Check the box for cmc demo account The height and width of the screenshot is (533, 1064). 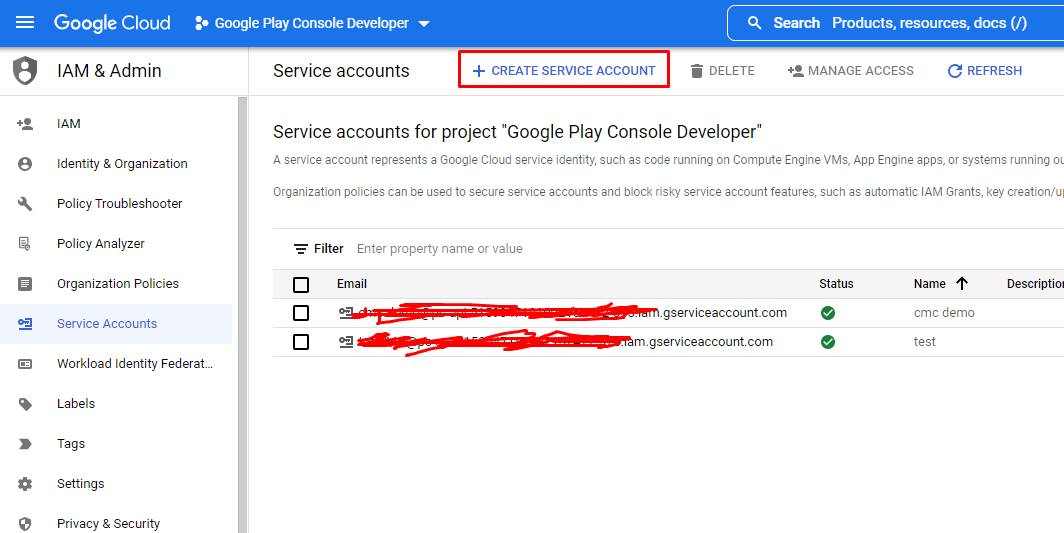pyautogui.click(x=301, y=313)
